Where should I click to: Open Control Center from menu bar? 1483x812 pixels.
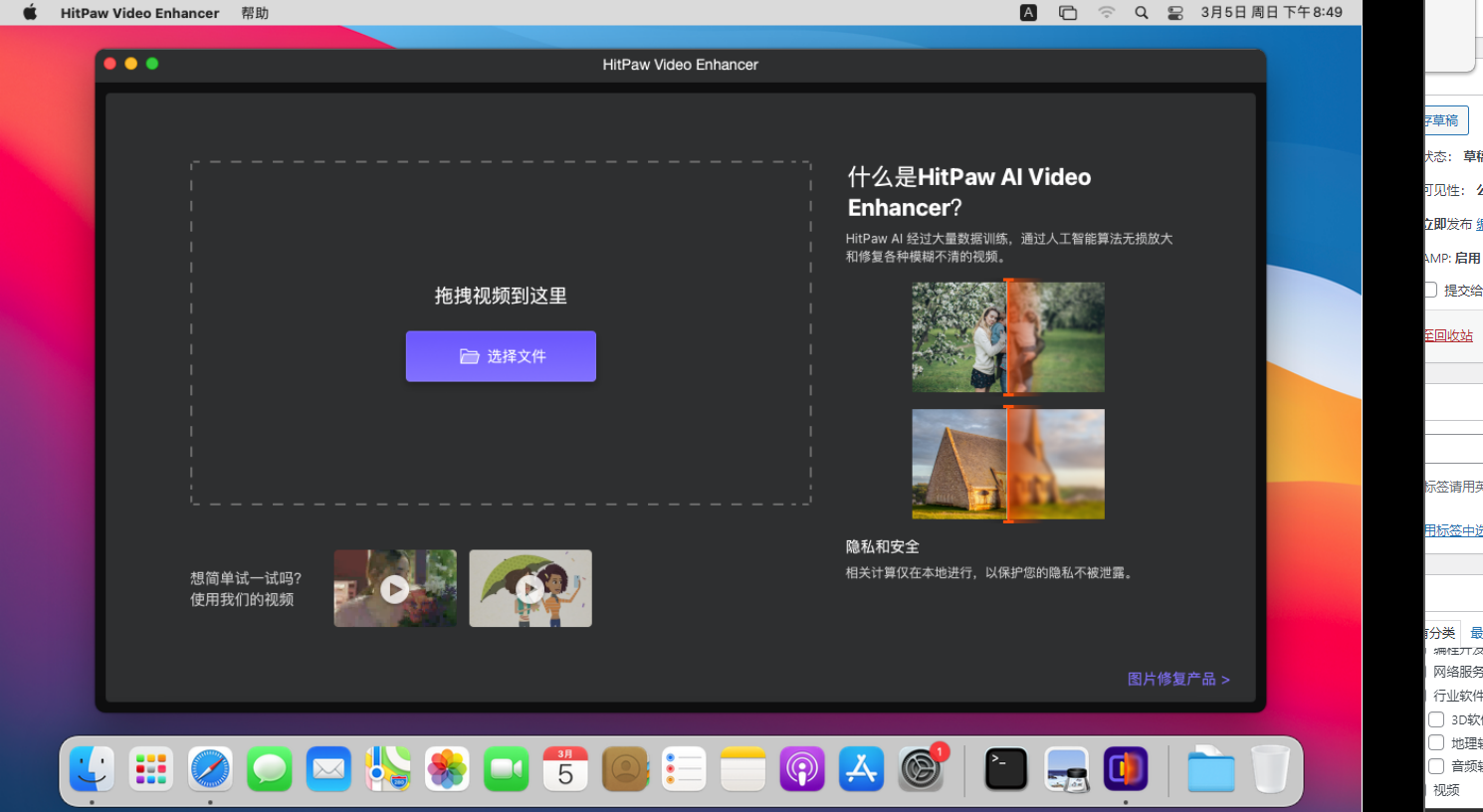point(1175,13)
